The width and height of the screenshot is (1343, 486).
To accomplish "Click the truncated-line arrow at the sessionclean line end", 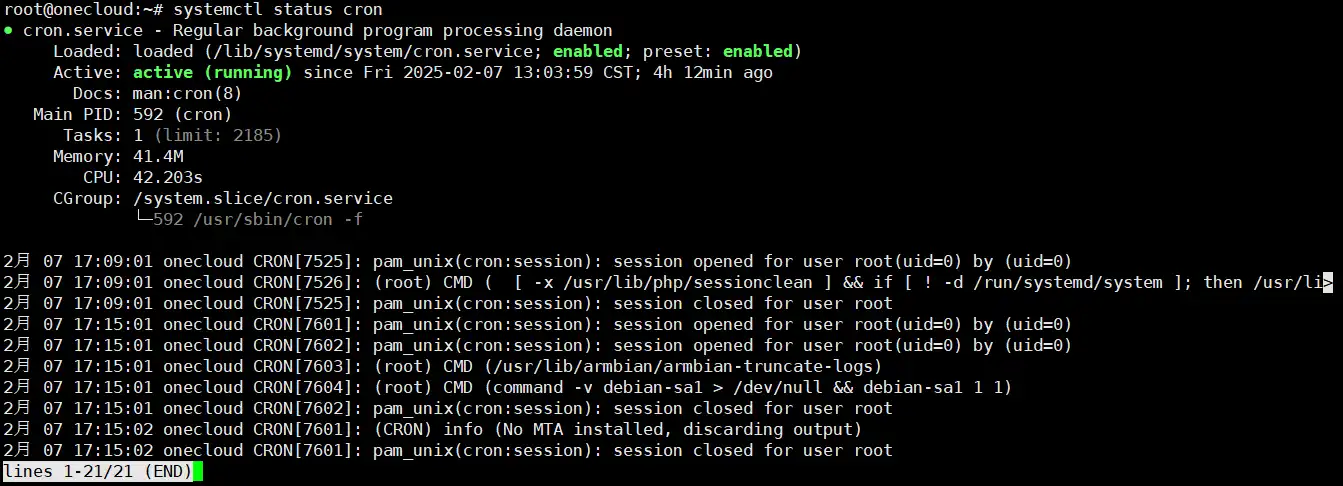I will click(x=1327, y=282).
